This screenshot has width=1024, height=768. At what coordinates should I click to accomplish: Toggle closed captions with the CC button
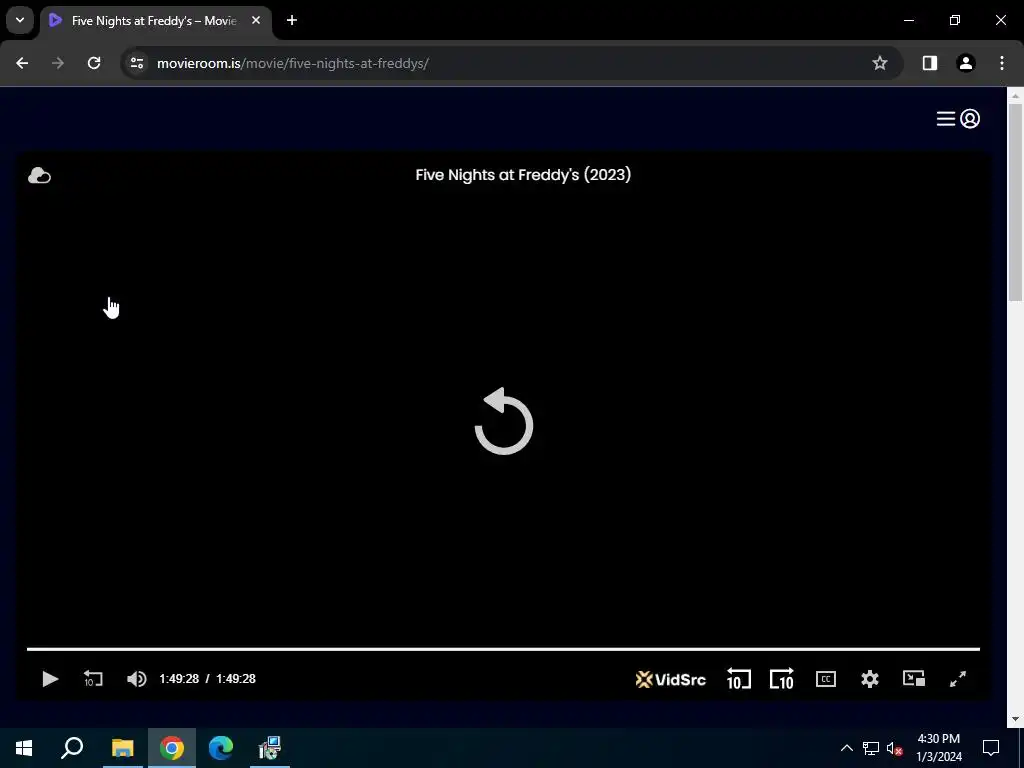[826, 679]
